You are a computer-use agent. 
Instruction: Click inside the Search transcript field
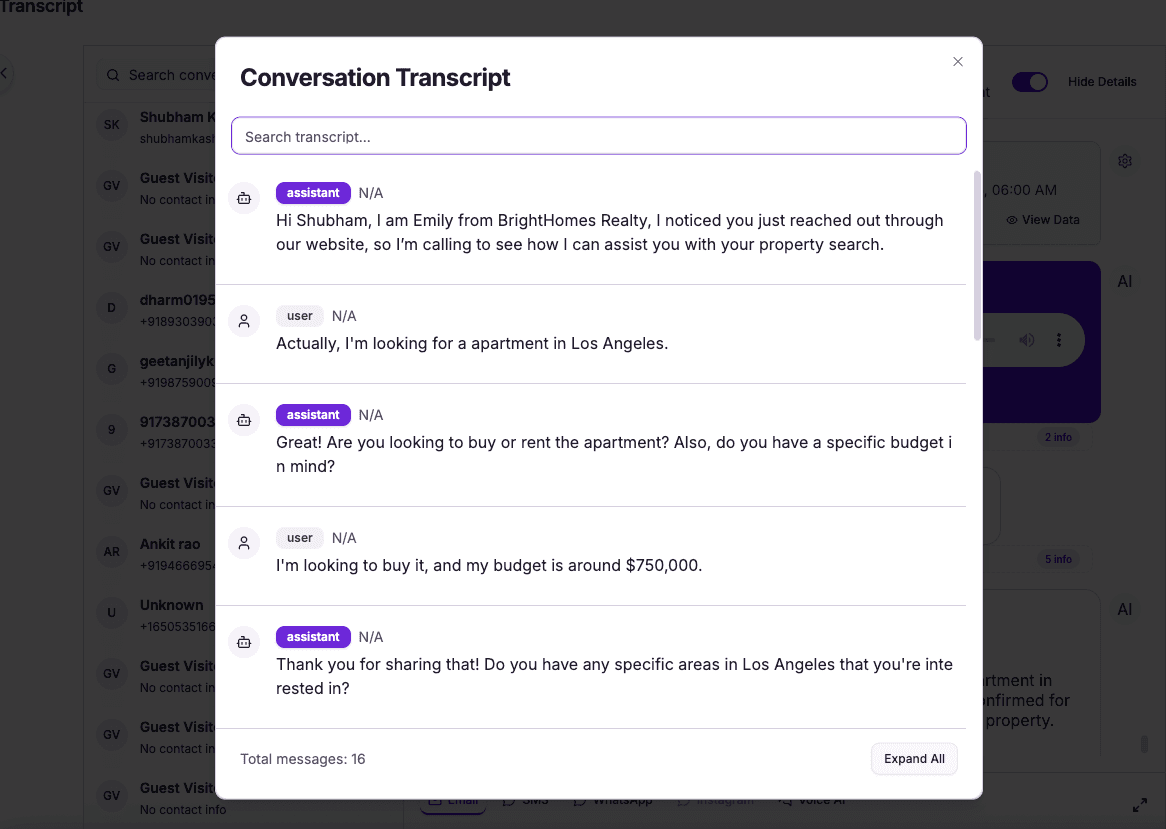click(598, 135)
